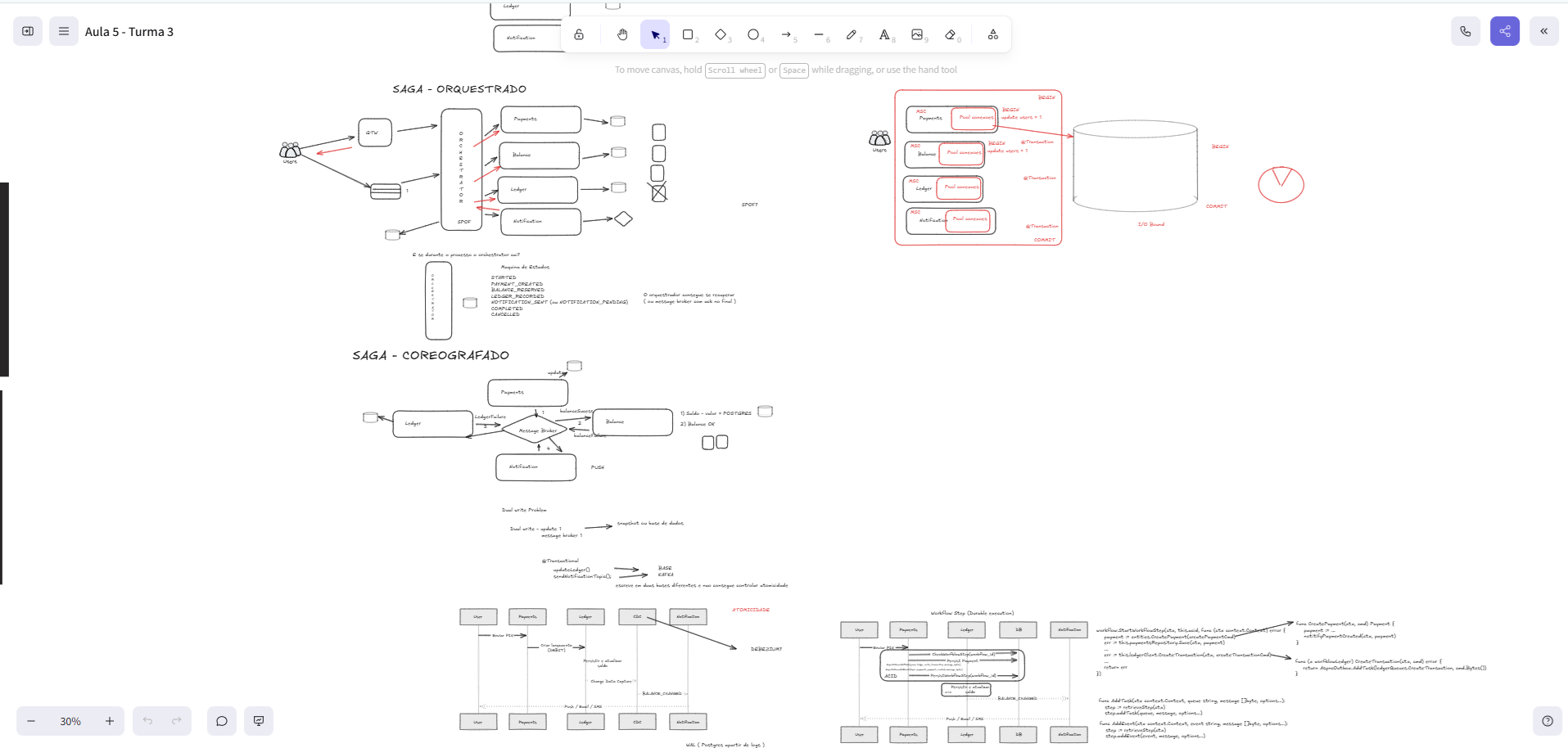Open the extra shapes dropdown
Viewport: 1568px width, 748px height.
click(x=993, y=34)
